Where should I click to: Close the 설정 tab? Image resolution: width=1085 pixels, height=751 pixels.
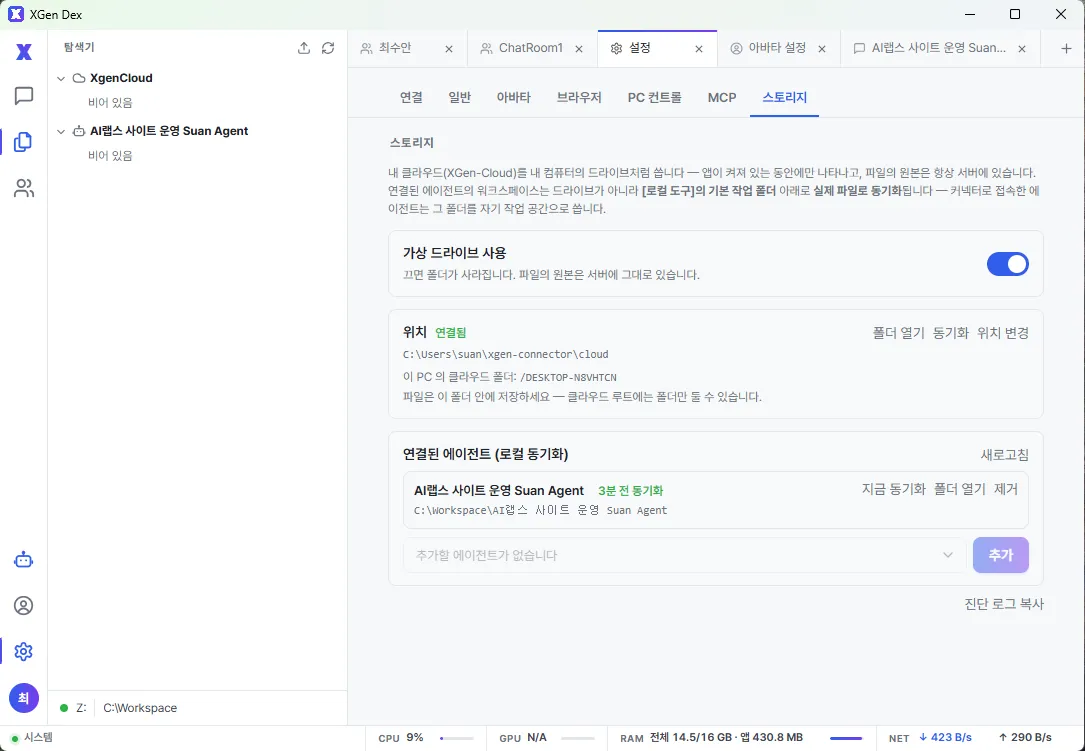(x=699, y=48)
